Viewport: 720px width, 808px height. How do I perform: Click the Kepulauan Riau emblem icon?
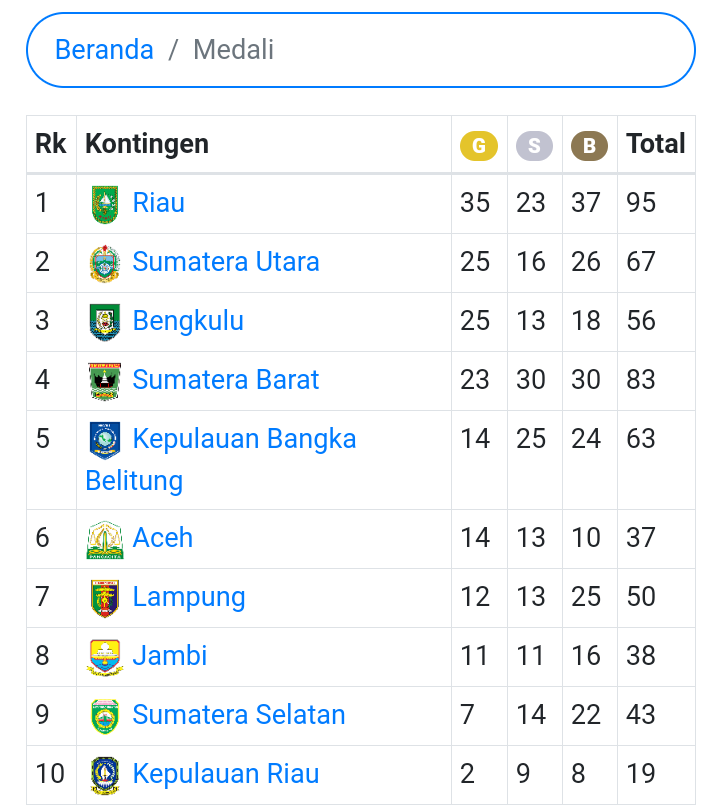pyautogui.click(x=105, y=775)
